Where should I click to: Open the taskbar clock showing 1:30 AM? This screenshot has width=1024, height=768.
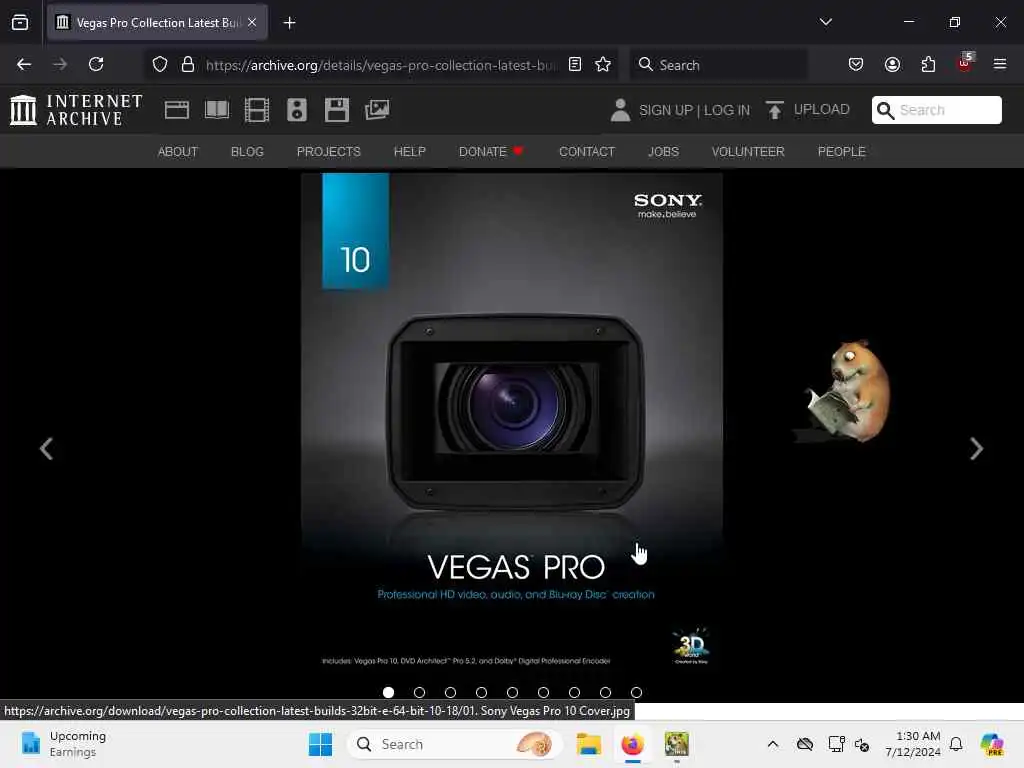click(913, 744)
